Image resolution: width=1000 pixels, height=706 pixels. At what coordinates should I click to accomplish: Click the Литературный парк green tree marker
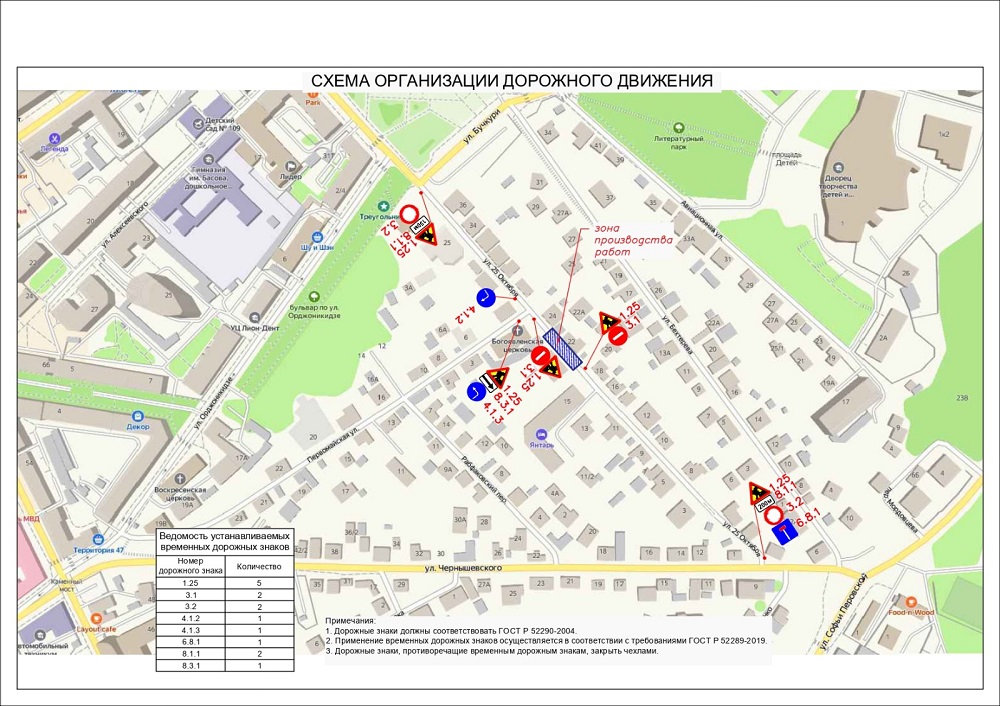click(x=680, y=128)
